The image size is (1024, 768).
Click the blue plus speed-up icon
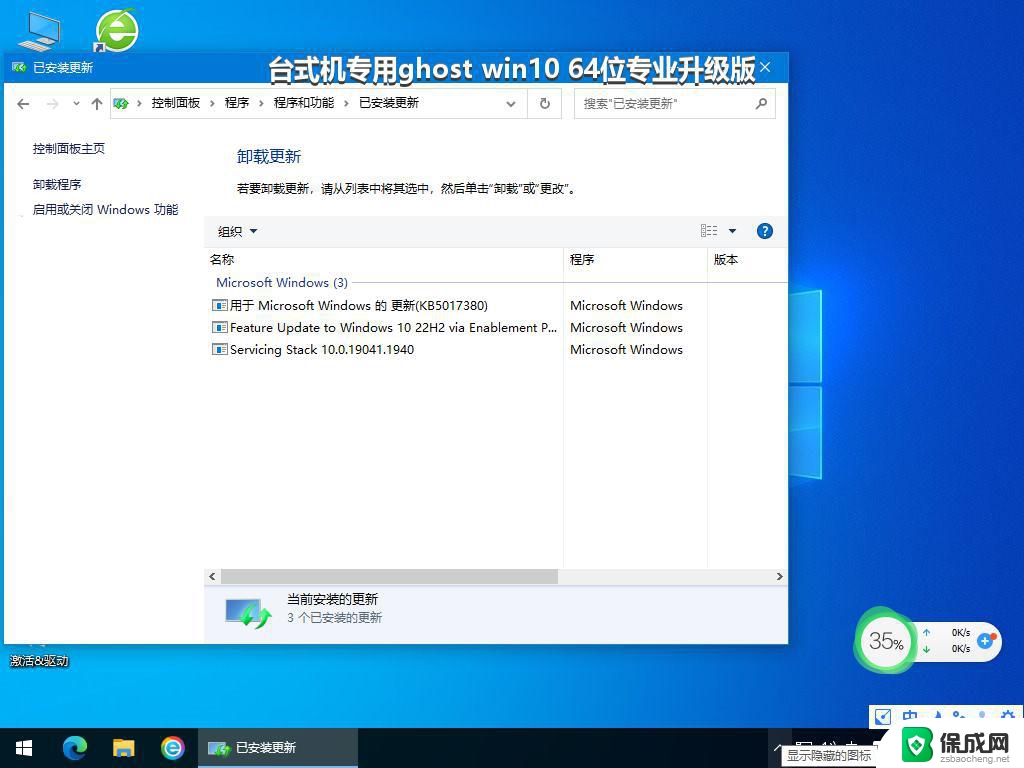pos(985,641)
